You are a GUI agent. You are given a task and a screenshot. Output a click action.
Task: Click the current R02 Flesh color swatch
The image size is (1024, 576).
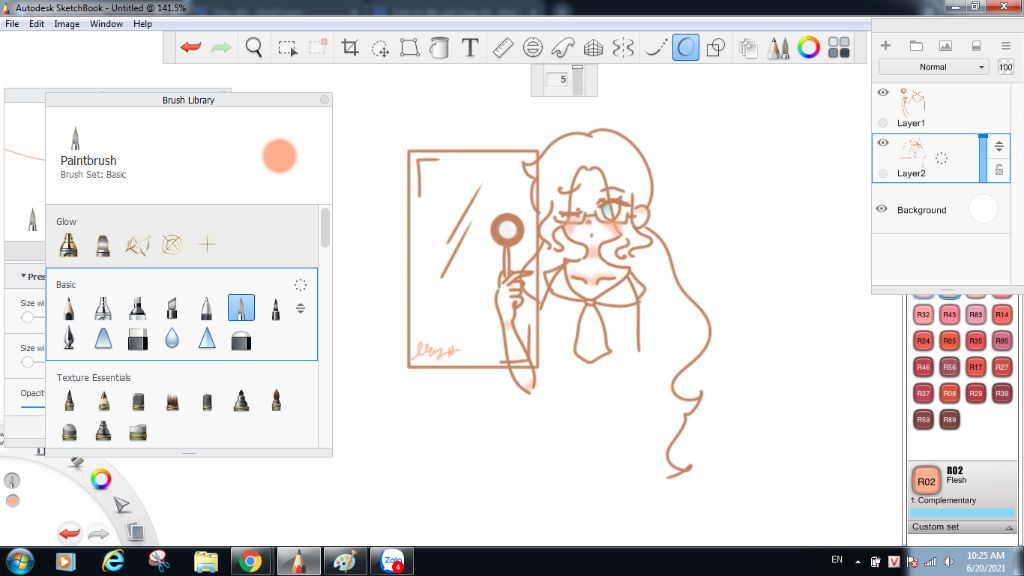[x=926, y=481]
